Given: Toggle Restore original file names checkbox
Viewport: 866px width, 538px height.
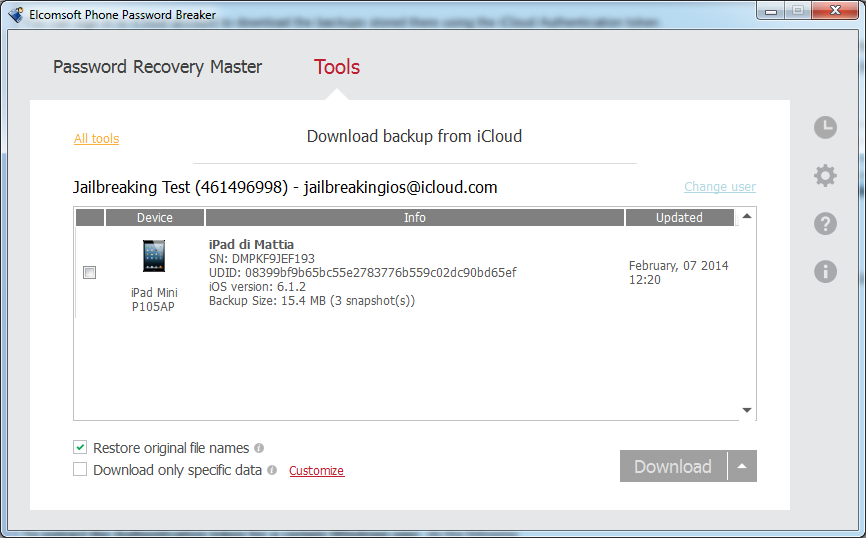Looking at the screenshot, I should (x=80, y=447).
